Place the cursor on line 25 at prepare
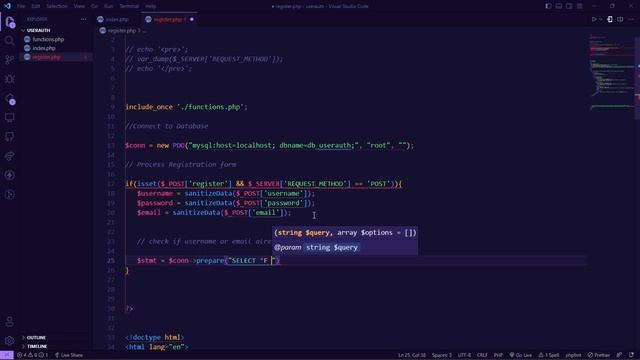This screenshot has width=640, height=360. click(210, 260)
